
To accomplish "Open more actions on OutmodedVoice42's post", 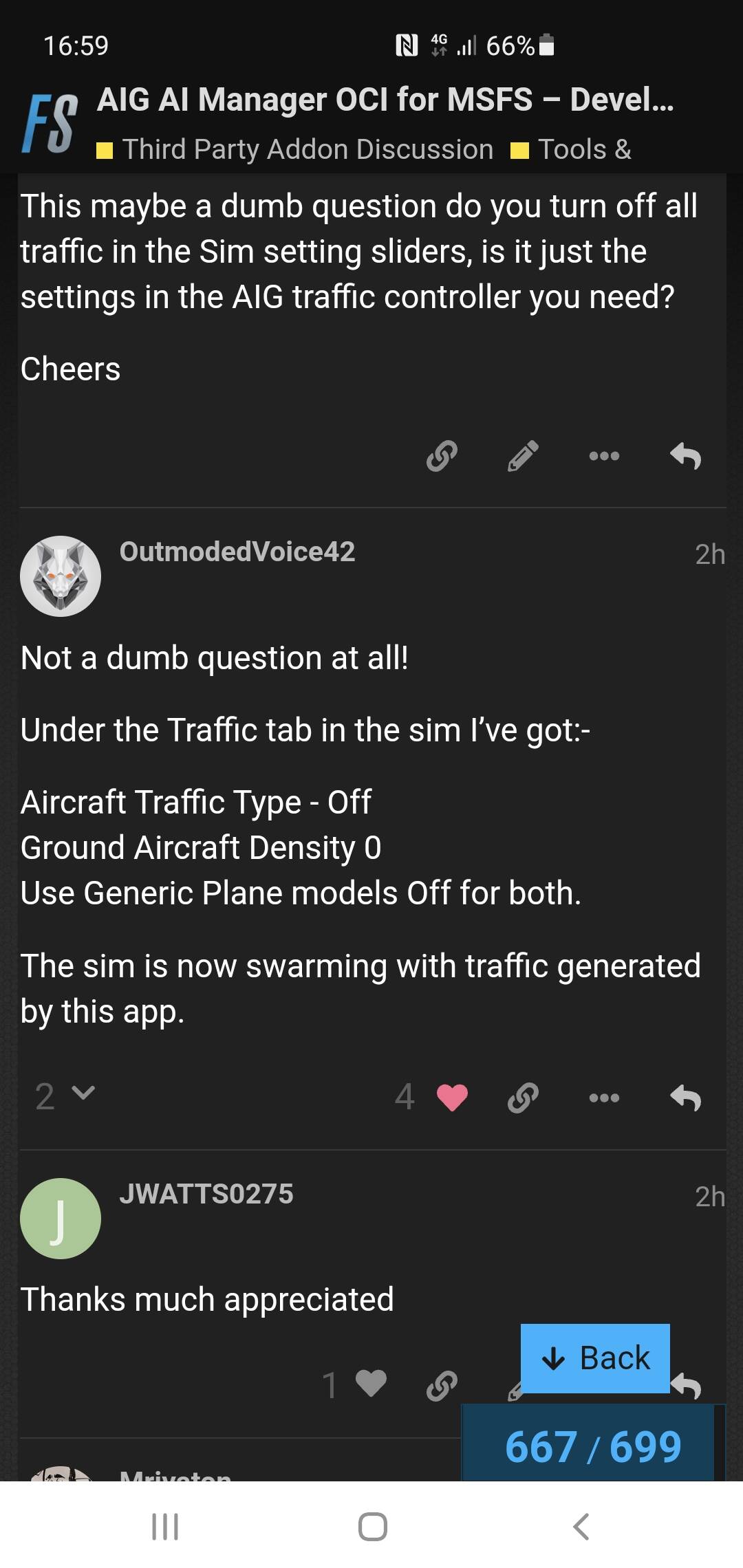I will [604, 1097].
